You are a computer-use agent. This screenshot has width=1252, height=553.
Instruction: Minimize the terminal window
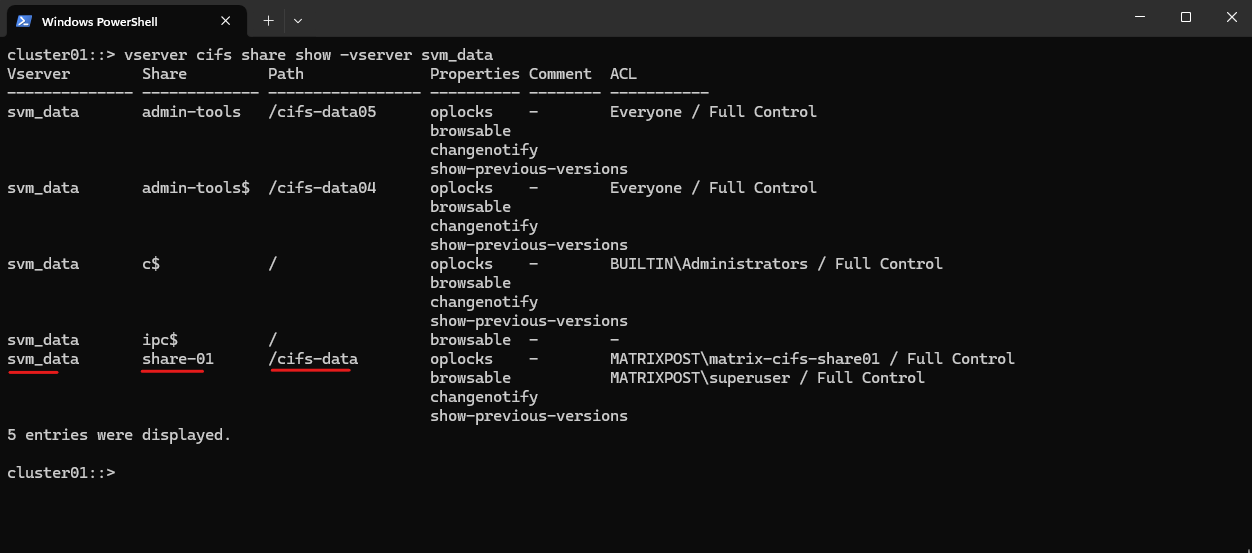[x=1140, y=17]
